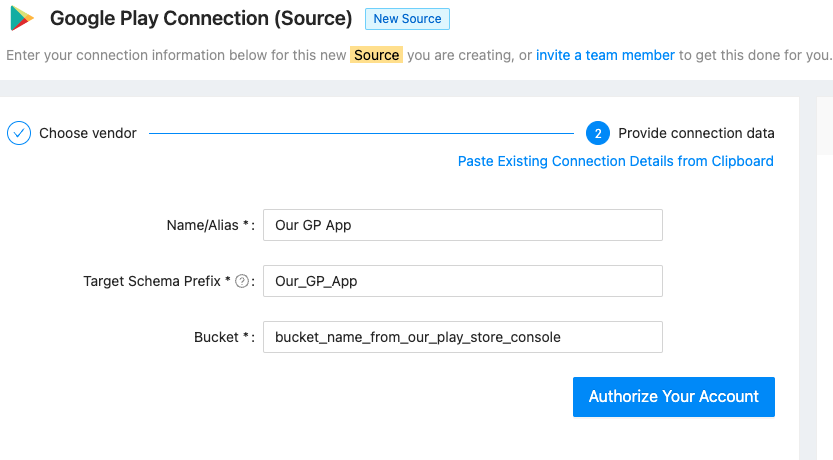Click the New Source badge
This screenshot has height=460, width=833.
(407, 19)
